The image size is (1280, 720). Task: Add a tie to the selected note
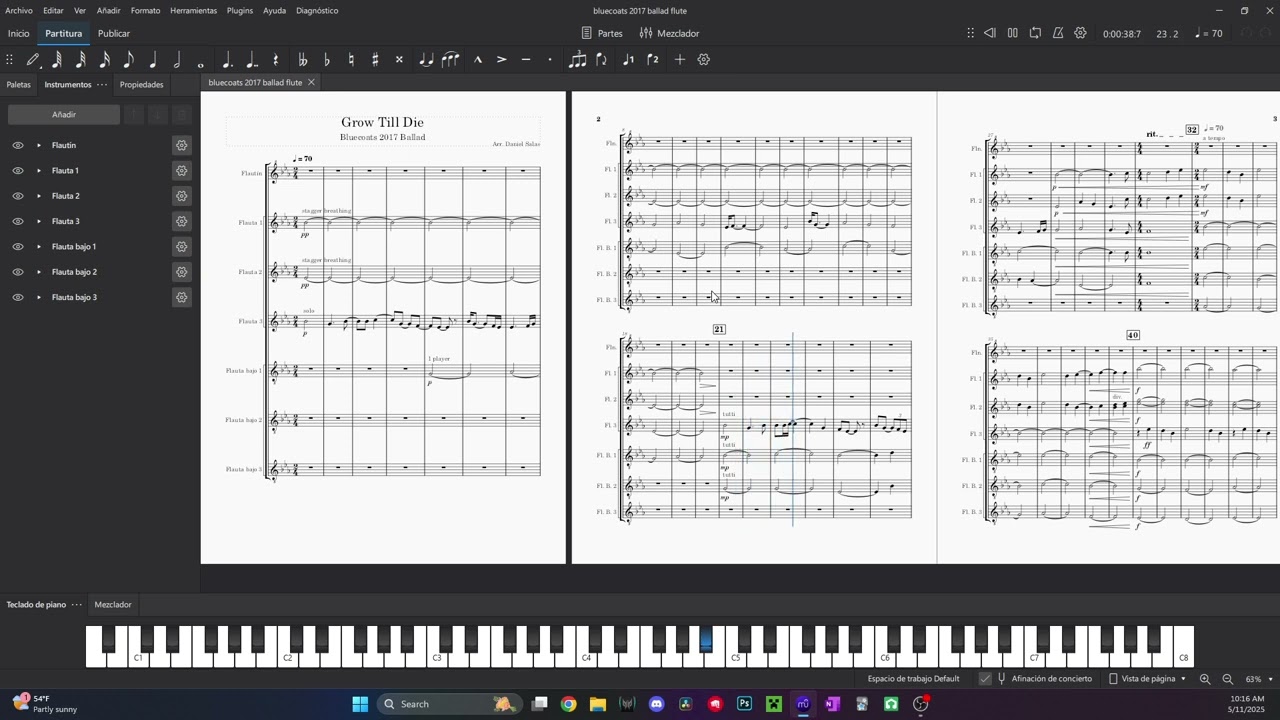426,60
